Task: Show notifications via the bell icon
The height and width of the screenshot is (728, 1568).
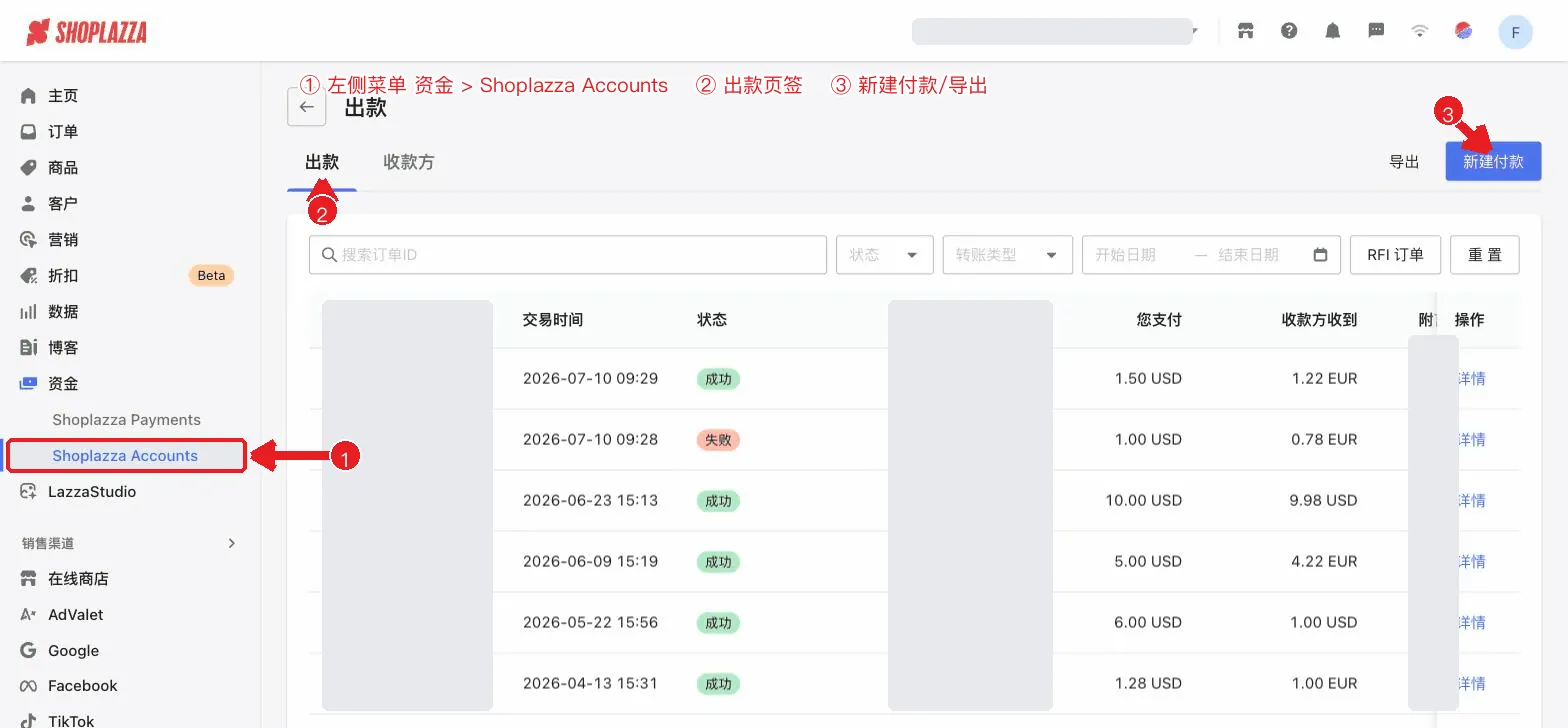Action: pyautogui.click(x=1332, y=31)
